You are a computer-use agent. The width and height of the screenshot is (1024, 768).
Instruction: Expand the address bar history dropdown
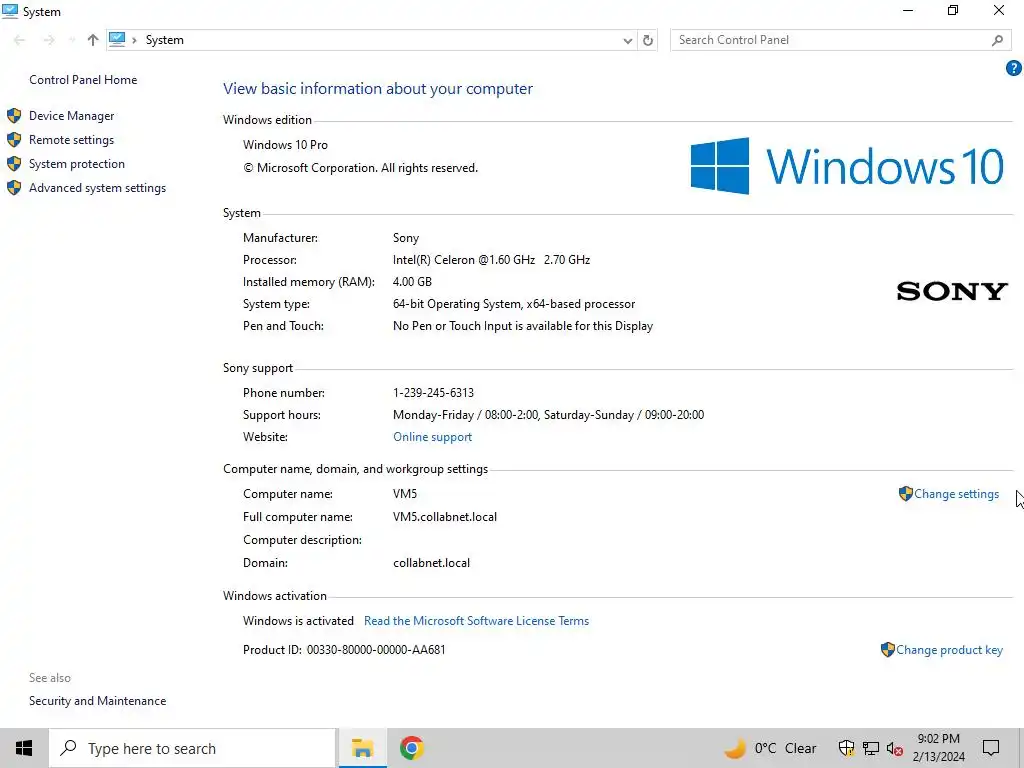[628, 40]
